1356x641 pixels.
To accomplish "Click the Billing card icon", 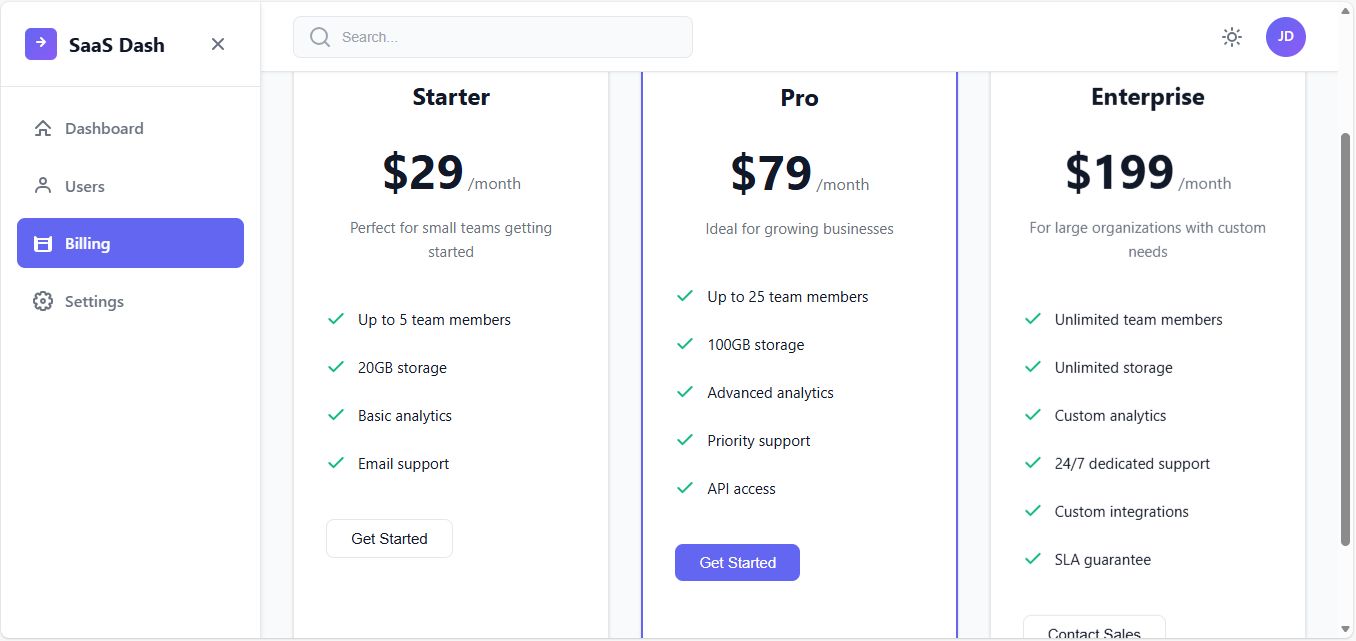I will click(42, 244).
